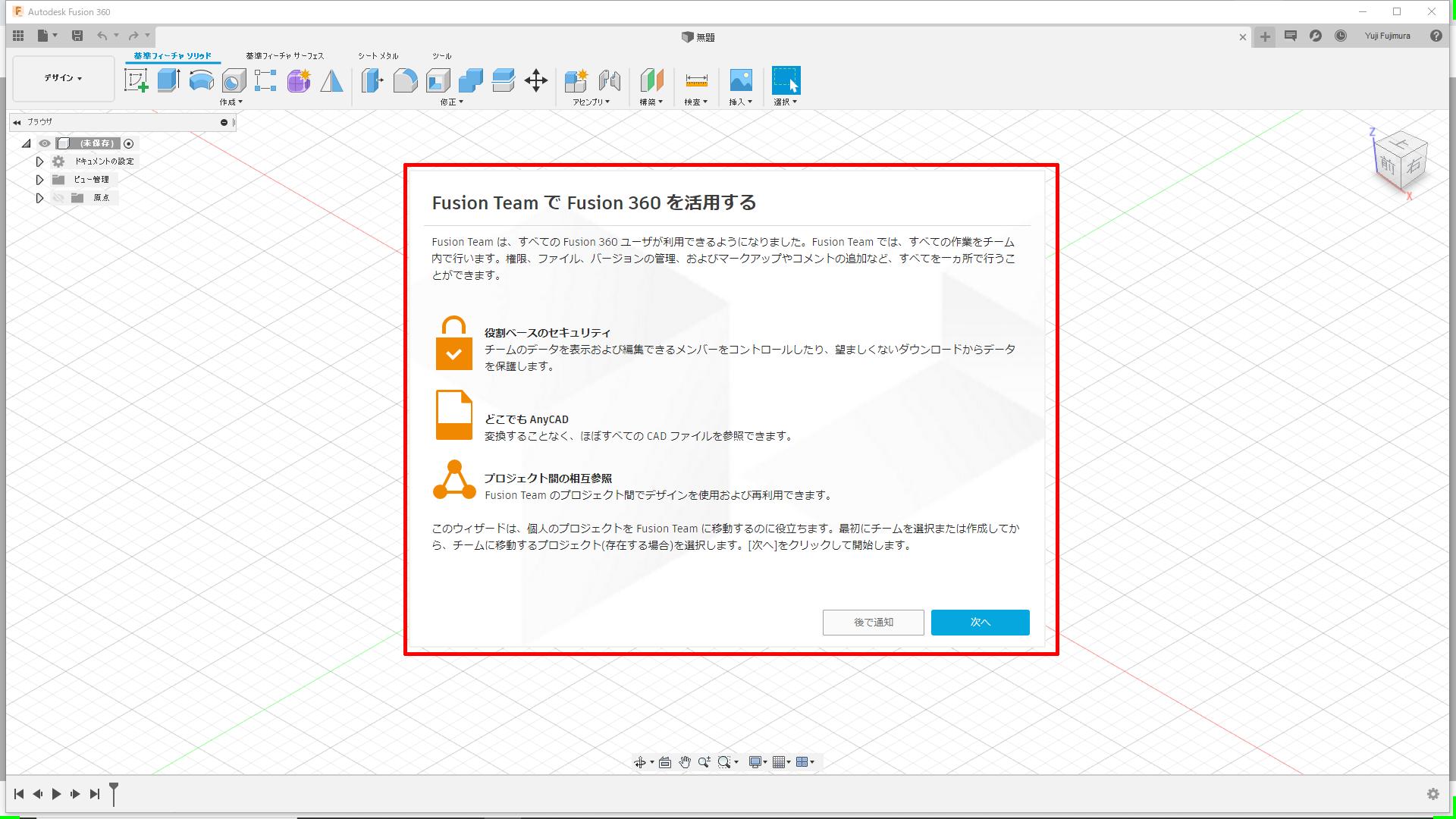Switch to the ツール tab
1456x819 pixels.
[x=442, y=56]
